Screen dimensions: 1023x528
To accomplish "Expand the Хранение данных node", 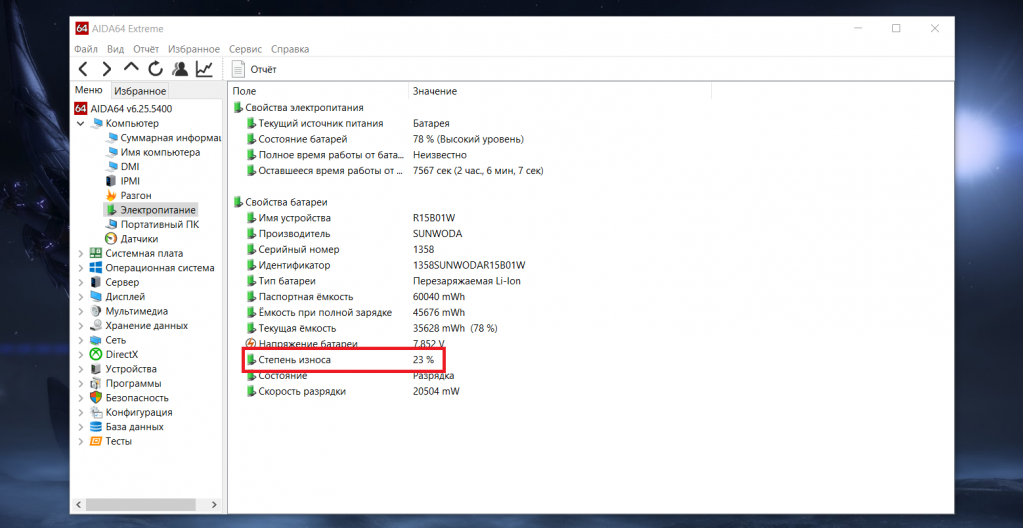I will (81, 326).
